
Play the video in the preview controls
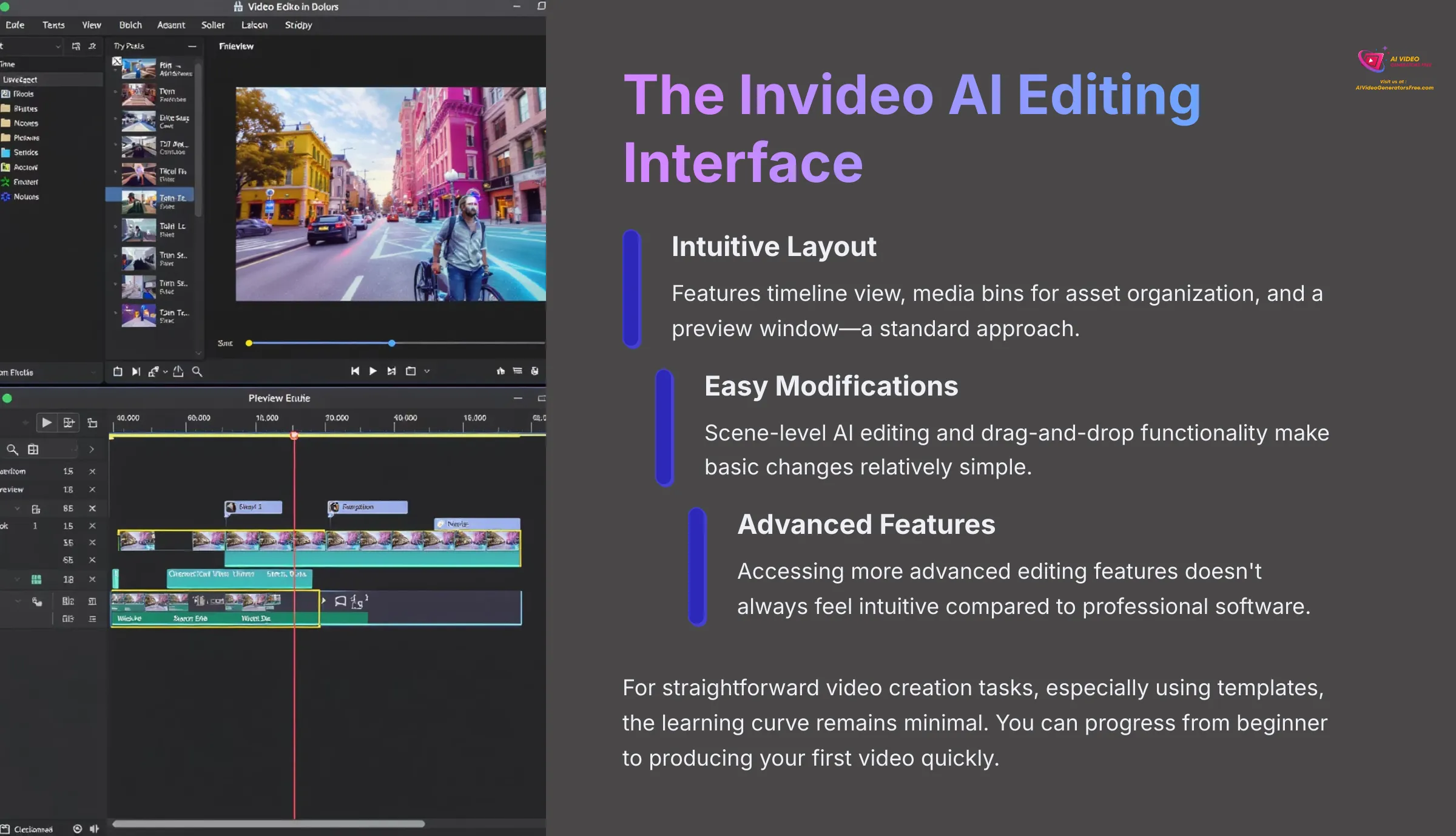tap(373, 371)
